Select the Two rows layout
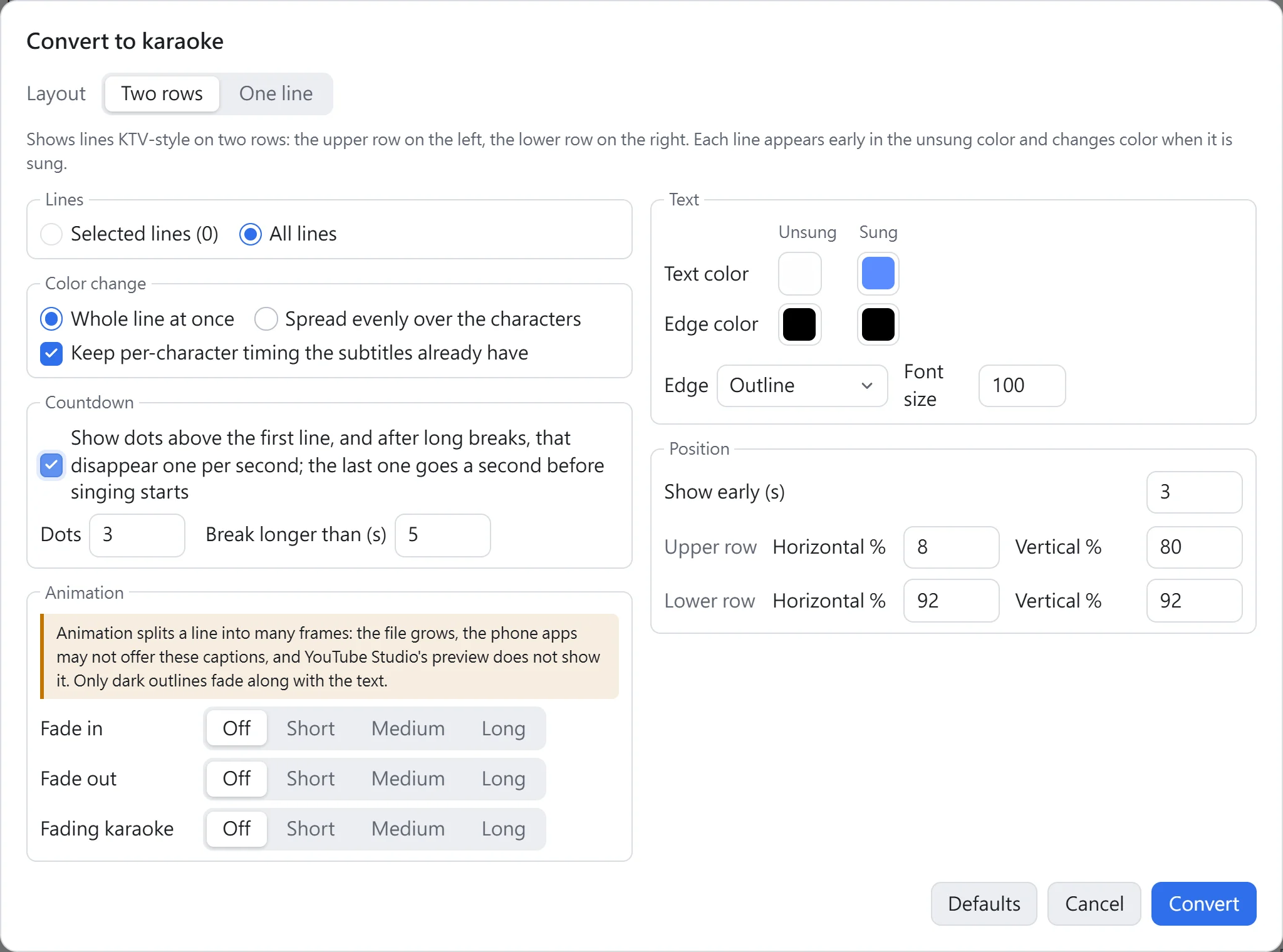Viewport: 1283px width, 952px height. (x=162, y=94)
